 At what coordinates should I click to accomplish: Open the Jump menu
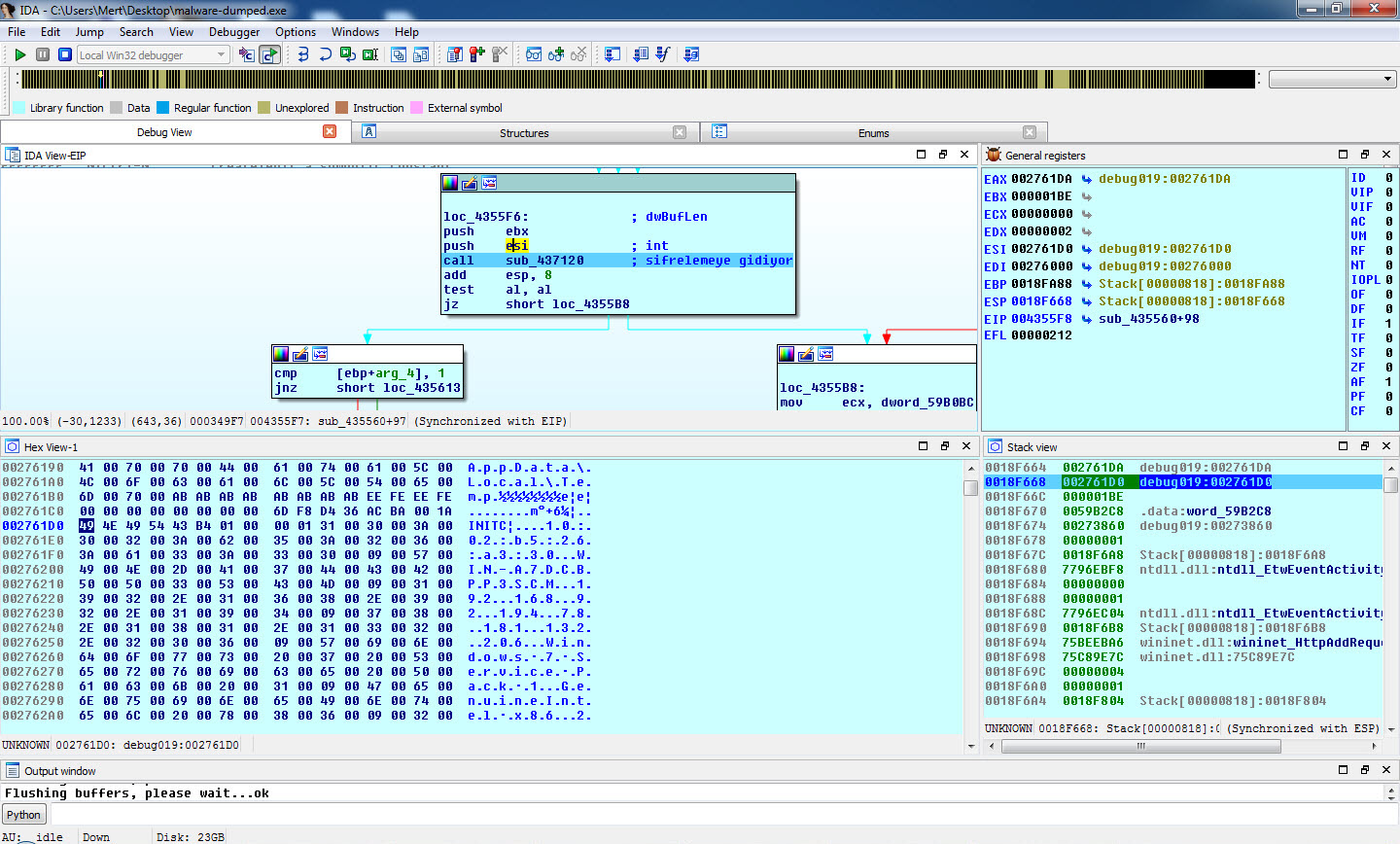(x=89, y=31)
